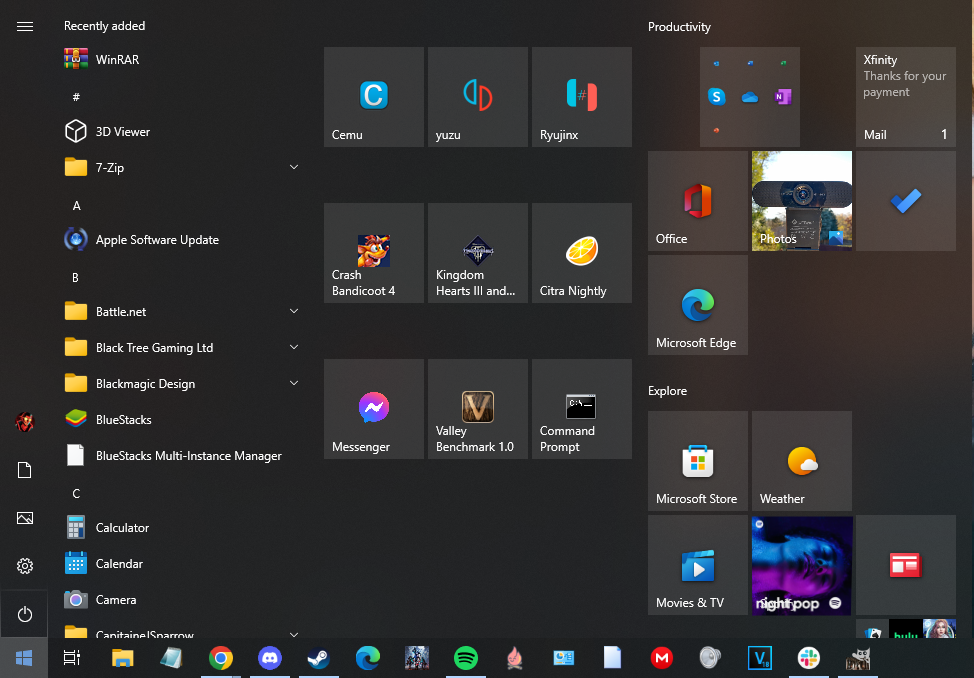
Task: Click the letter B section header
Action: 76,278
